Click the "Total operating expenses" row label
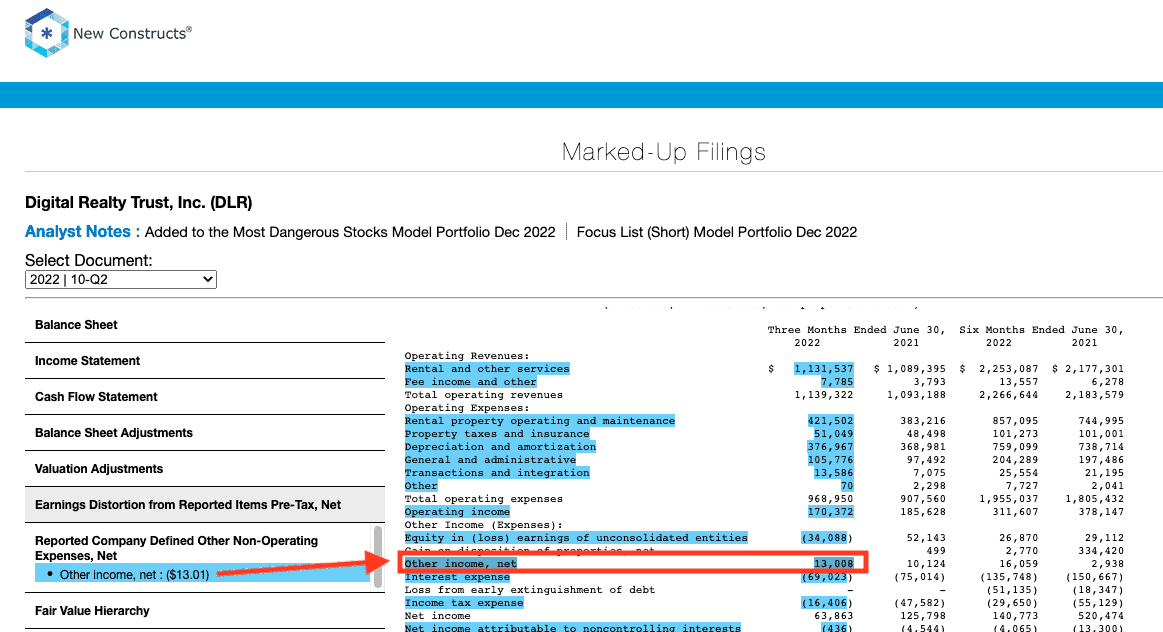1163x632 pixels. click(484, 498)
